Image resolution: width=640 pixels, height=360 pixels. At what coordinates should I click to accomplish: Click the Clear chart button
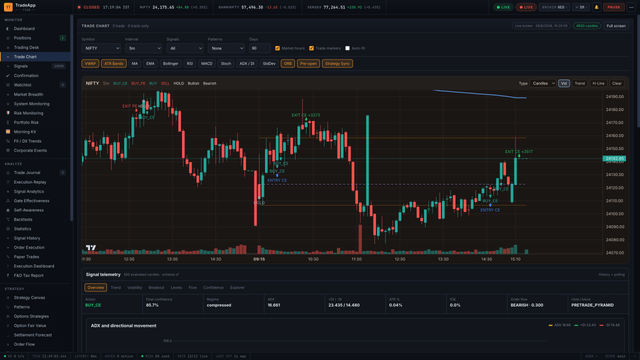(617, 83)
